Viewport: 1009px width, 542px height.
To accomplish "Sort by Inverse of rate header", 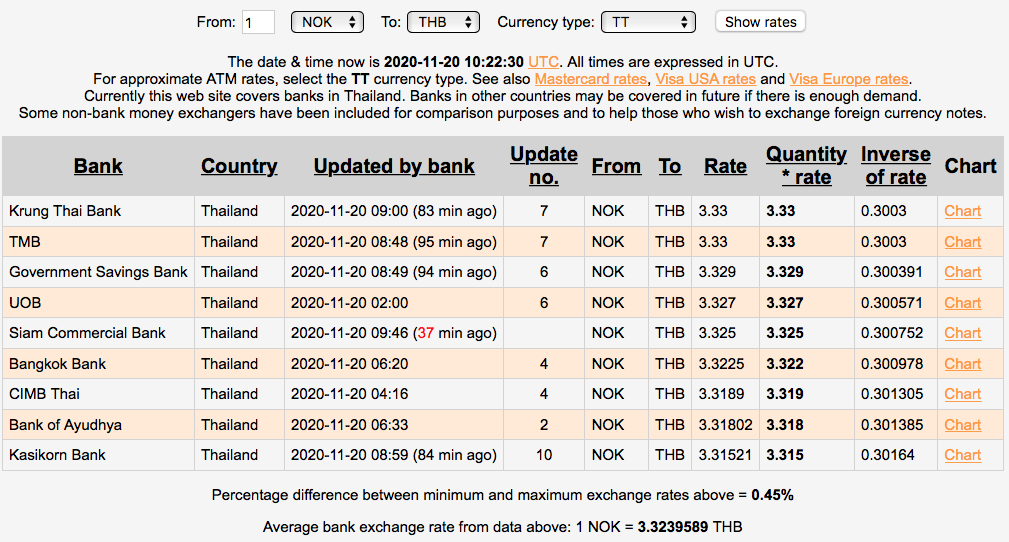I will pos(896,166).
